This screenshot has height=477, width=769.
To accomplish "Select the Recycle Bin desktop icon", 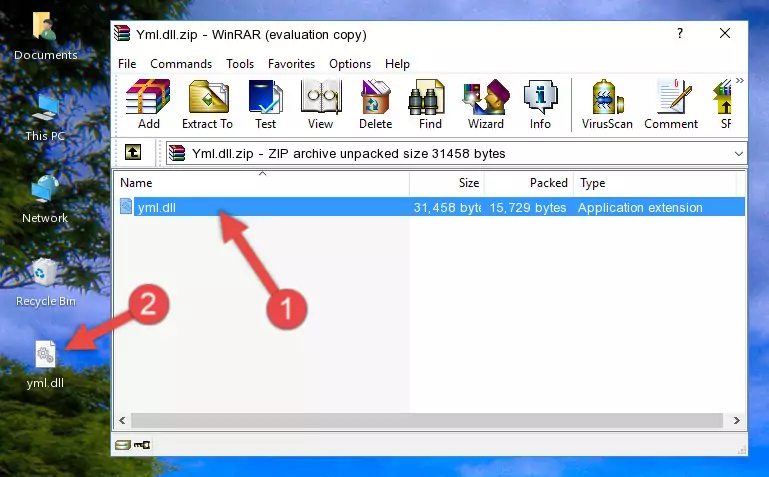I will (x=45, y=282).
